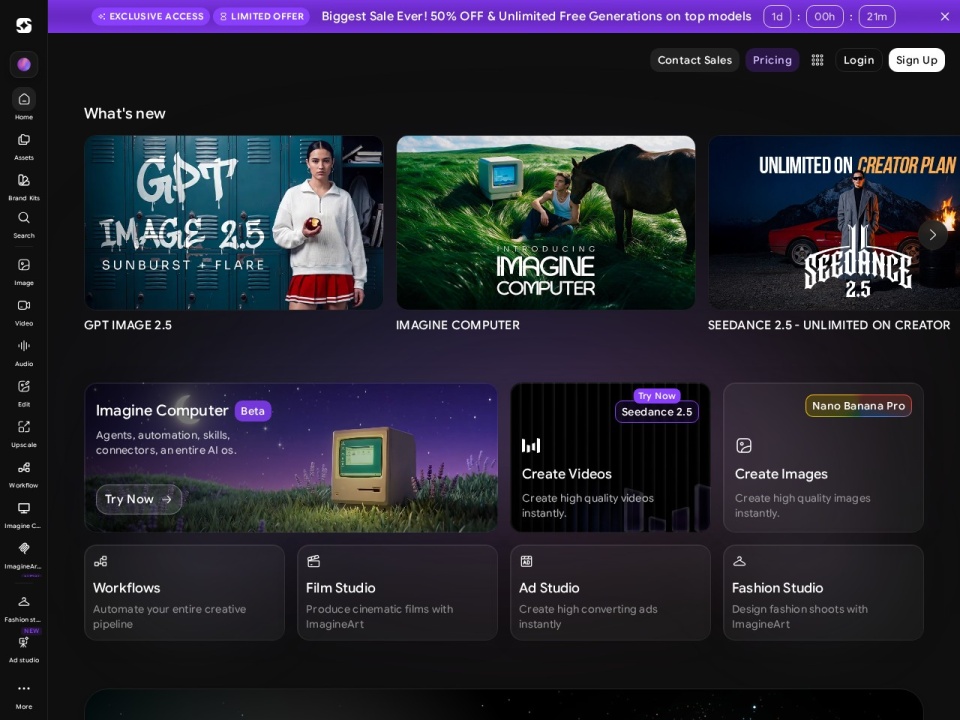Show next What's new cards

pyautogui.click(x=932, y=234)
